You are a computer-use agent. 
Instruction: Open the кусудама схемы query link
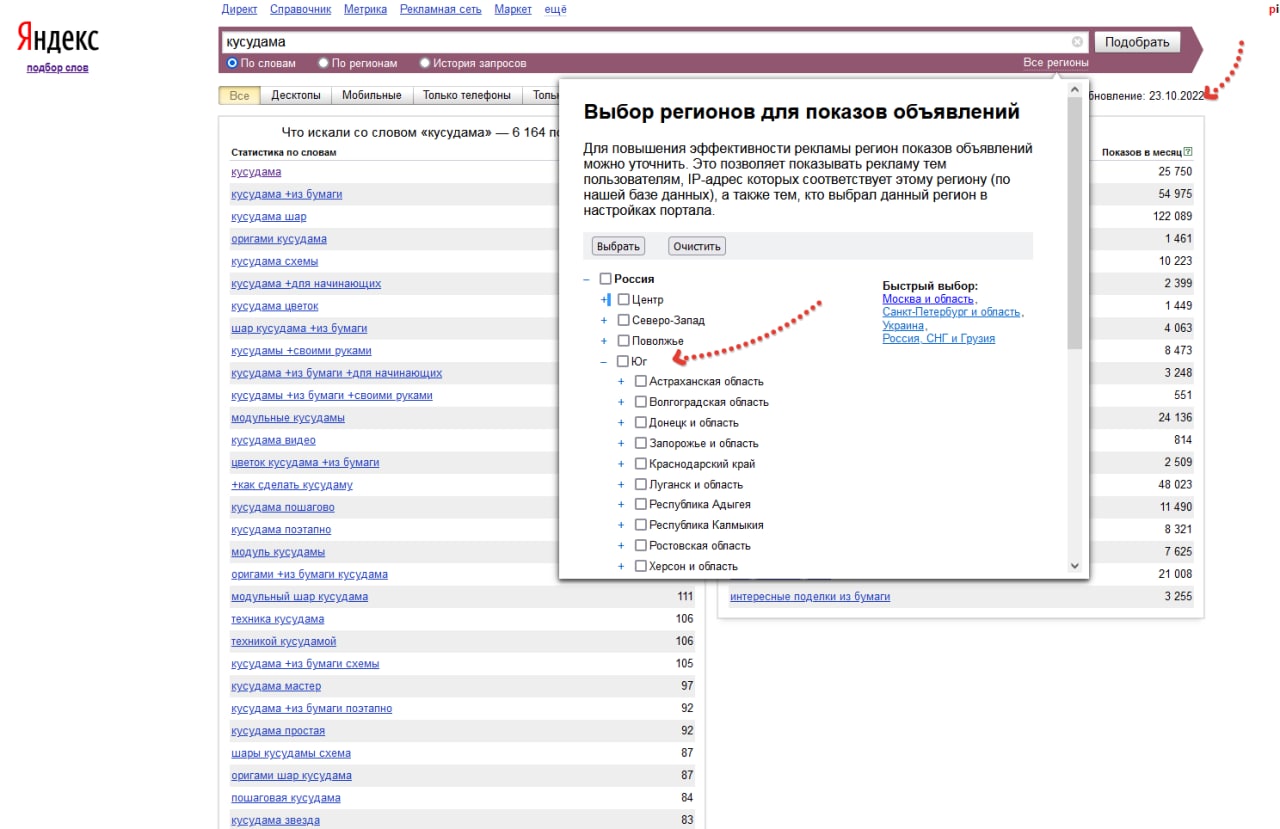tap(274, 262)
